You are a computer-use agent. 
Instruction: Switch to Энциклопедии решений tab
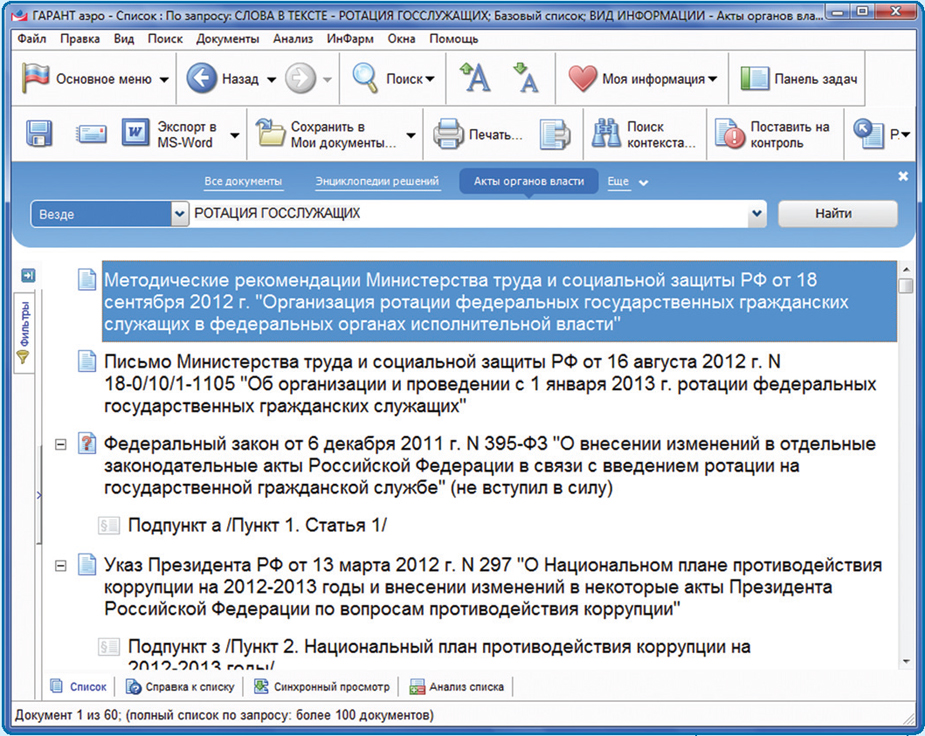click(377, 182)
